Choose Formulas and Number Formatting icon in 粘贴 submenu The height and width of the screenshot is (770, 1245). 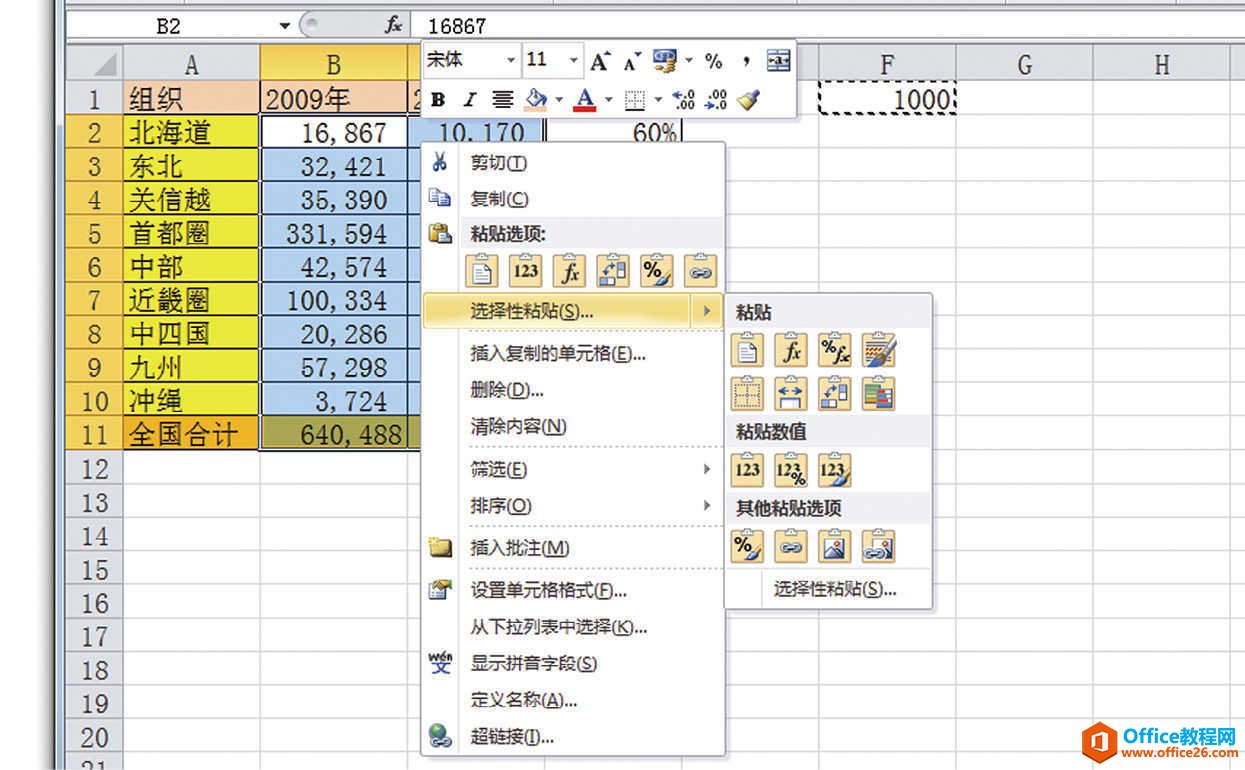[x=834, y=350]
